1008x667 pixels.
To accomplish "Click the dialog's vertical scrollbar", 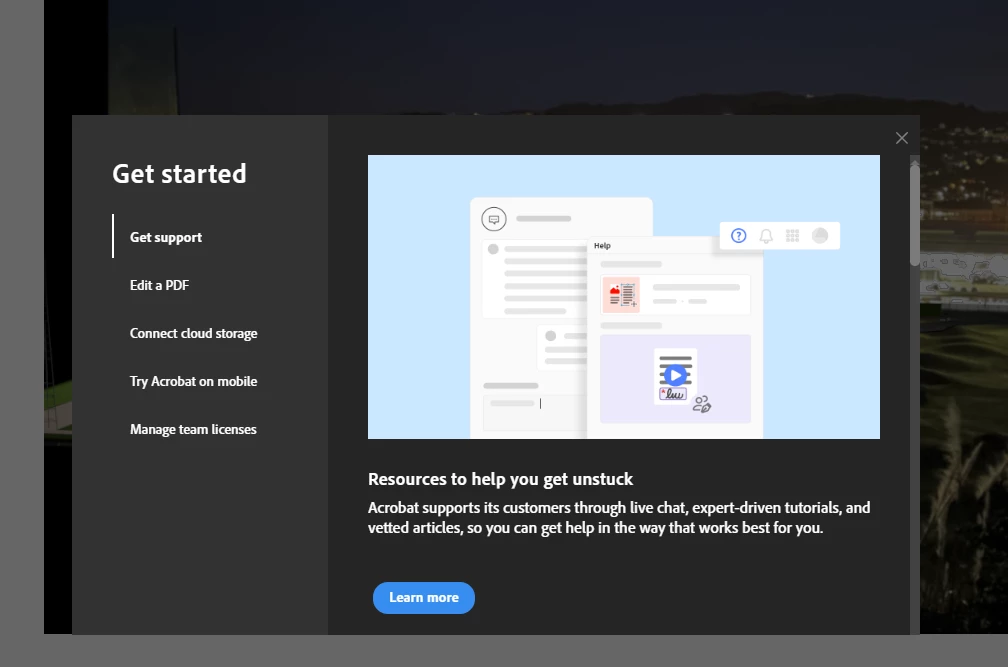I will click(915, 214).
